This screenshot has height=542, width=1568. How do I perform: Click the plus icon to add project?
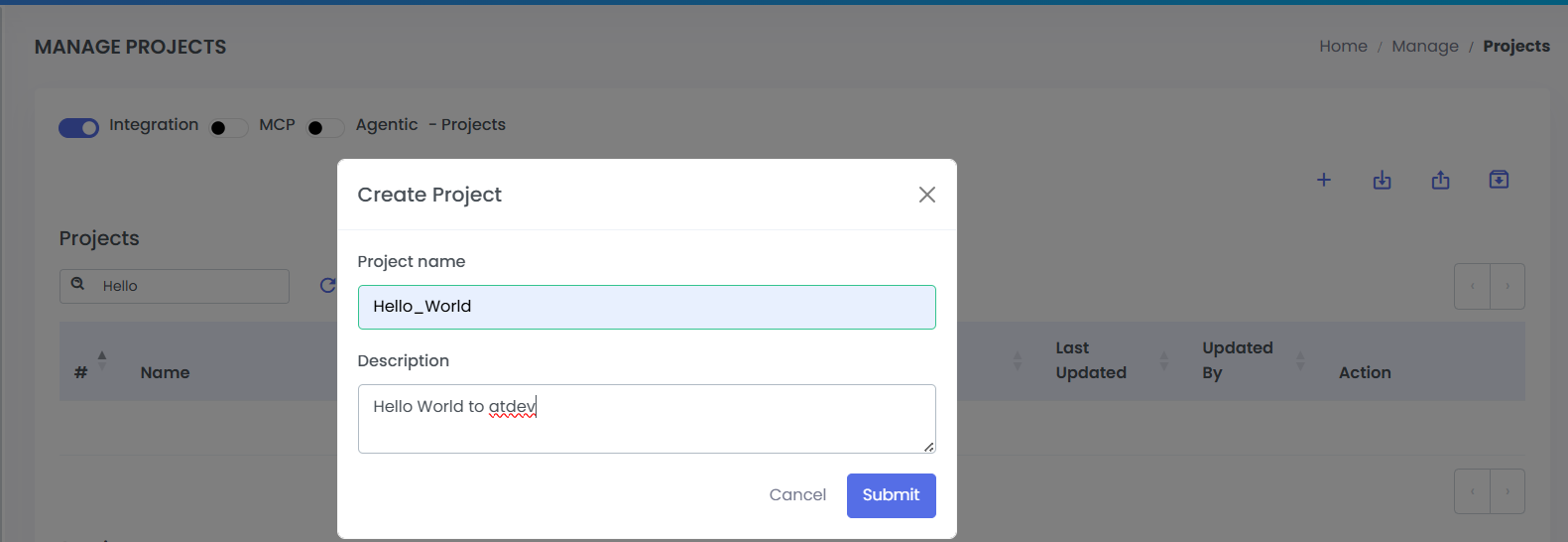click(x=1323, y=180)
